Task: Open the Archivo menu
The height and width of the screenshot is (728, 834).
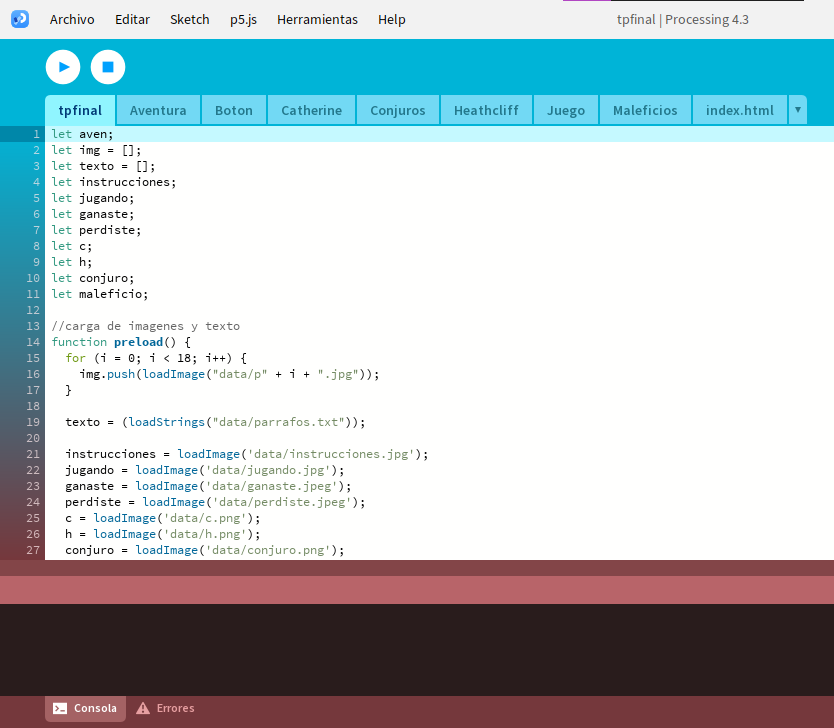Action: [72, 20]
